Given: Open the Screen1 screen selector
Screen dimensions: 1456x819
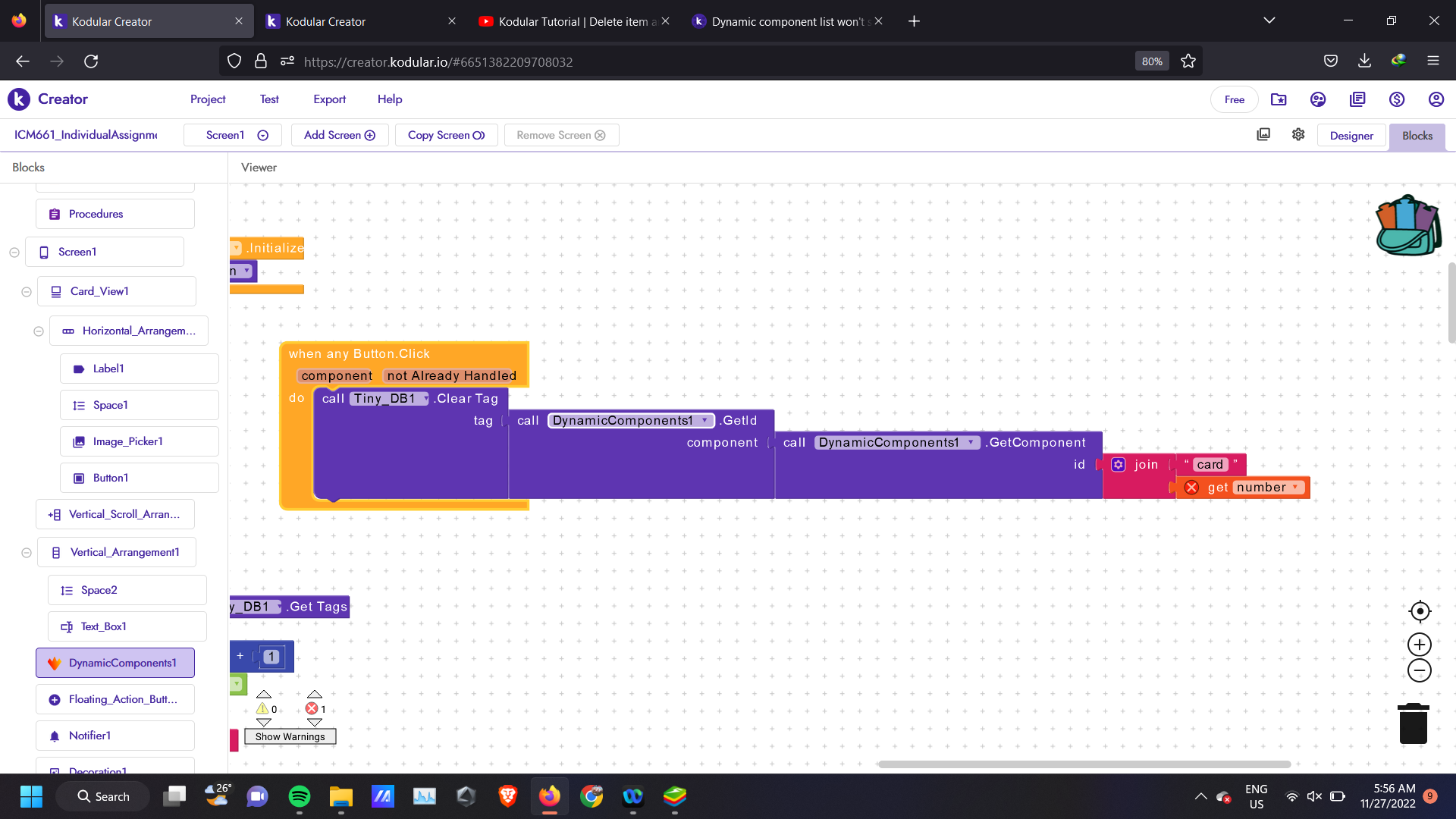Looking at the screenshot, I should (233, 135).
